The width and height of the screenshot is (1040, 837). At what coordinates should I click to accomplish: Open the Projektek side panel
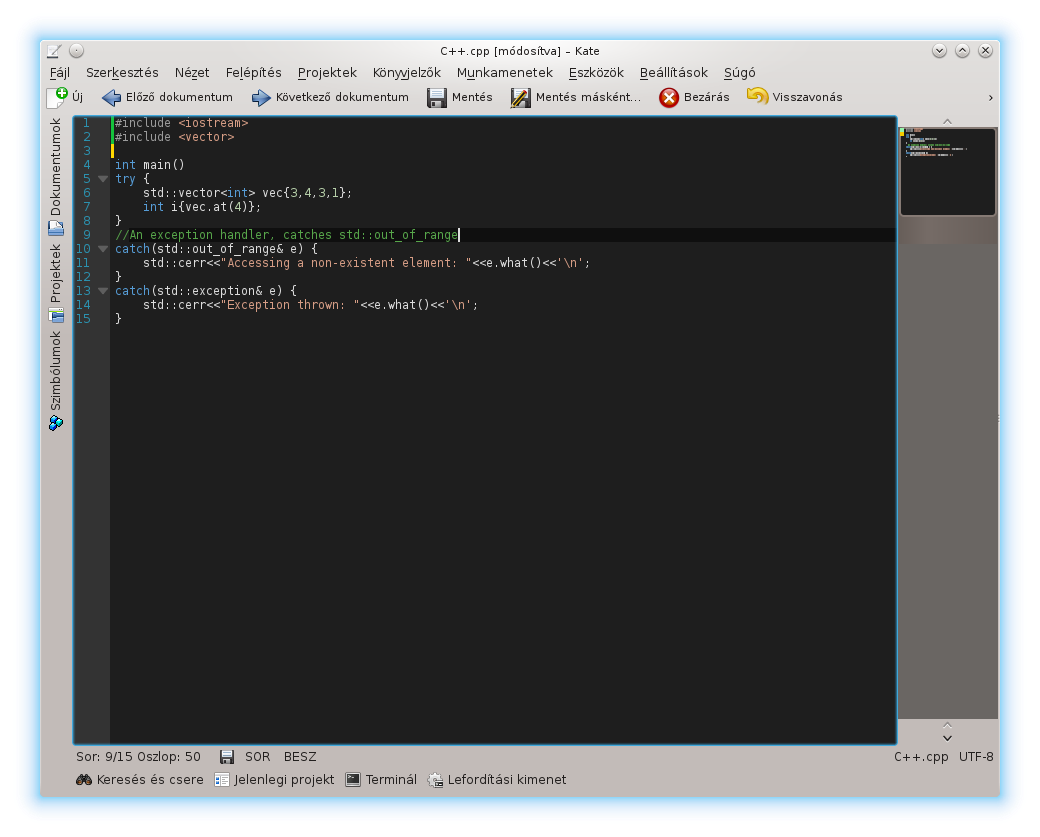[56, 283]
